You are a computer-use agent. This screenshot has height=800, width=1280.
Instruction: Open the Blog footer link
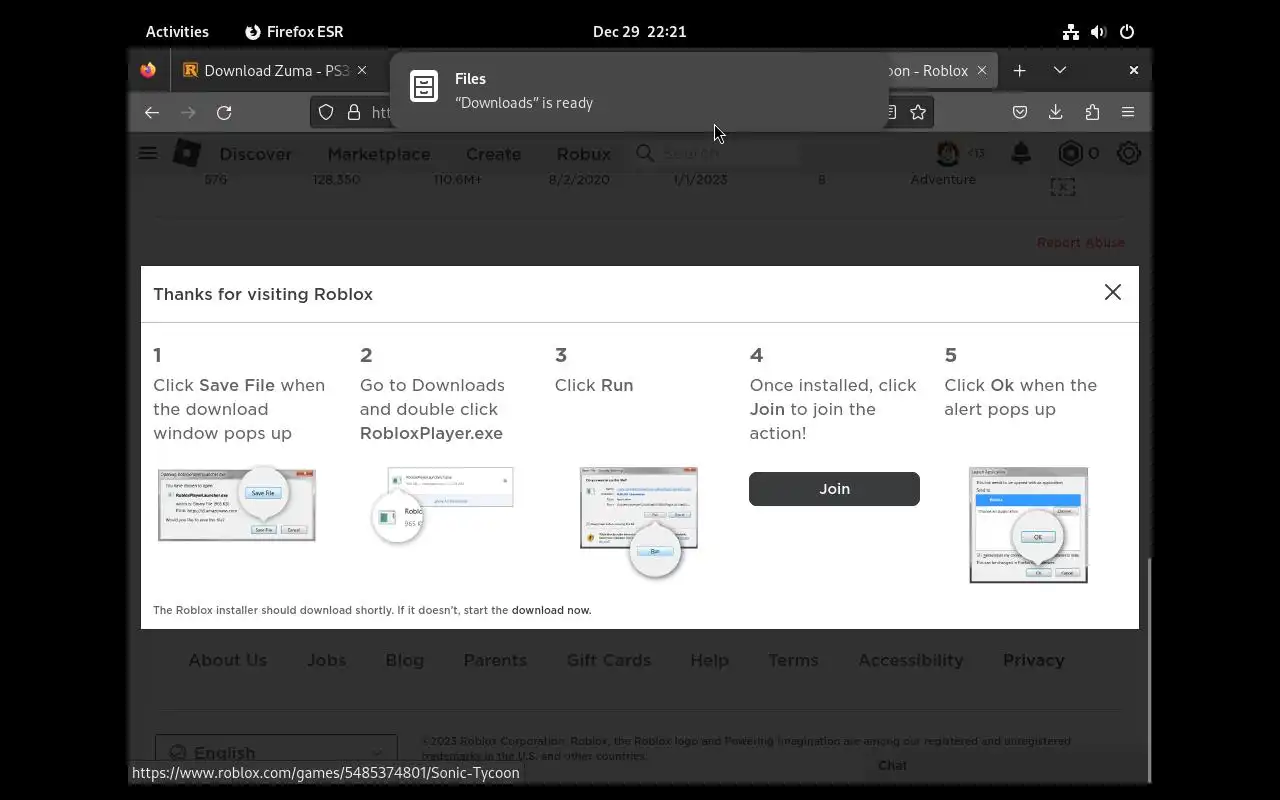405,660
